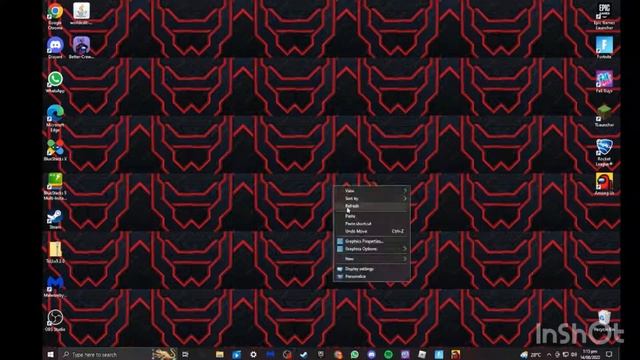Select Rocket League desktop icon
The image size is (640, 360).
pos(604,152)
